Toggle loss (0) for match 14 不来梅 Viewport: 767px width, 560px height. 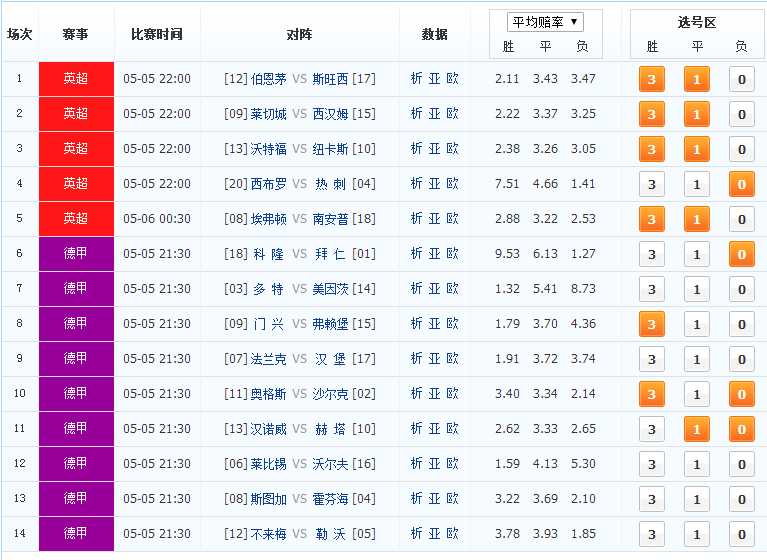[x=742, y=534]
